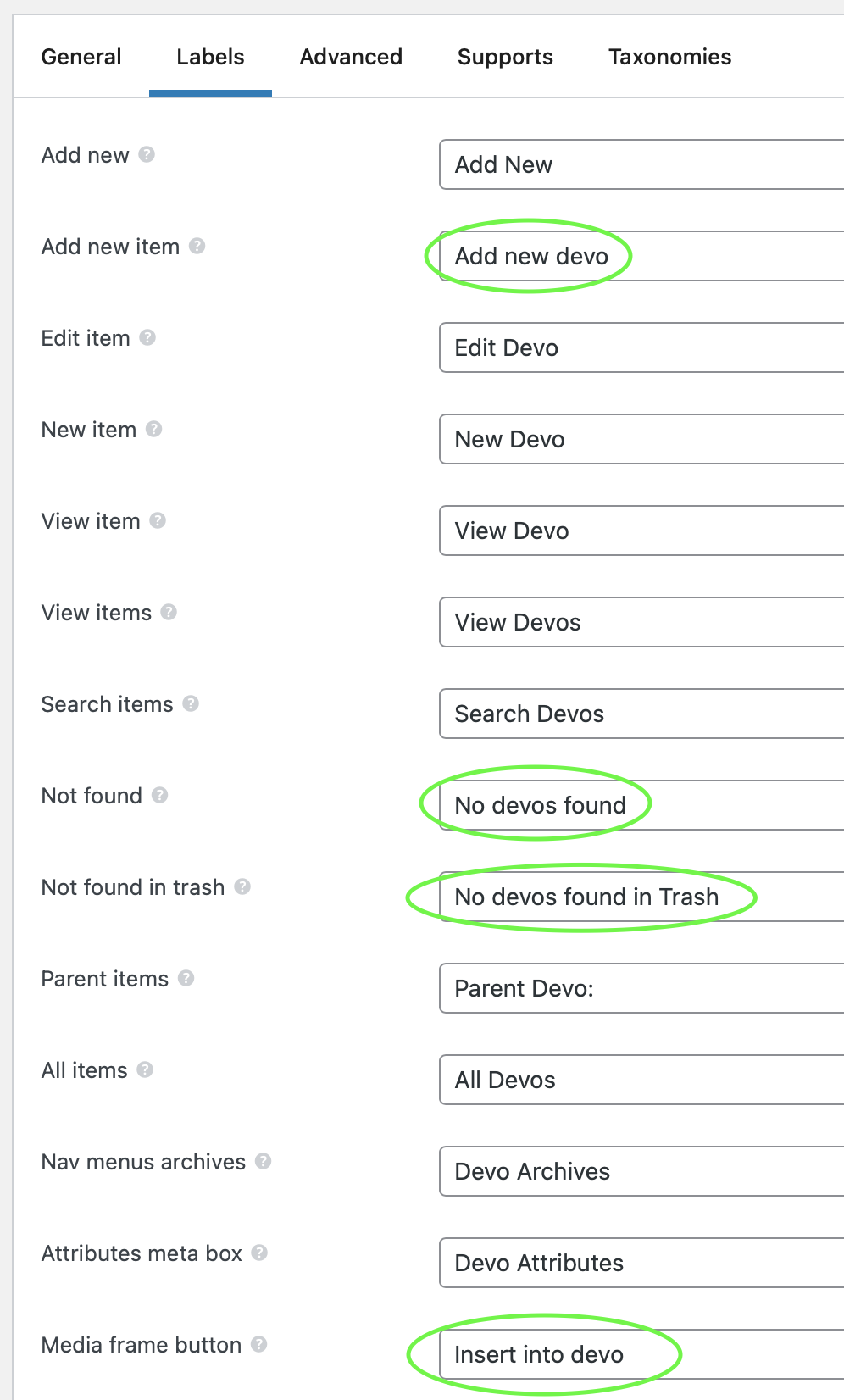This screenshot has height=1400, width=844.
Task: Click help icon beside Nav menus archives
Action: (264, 1161)
